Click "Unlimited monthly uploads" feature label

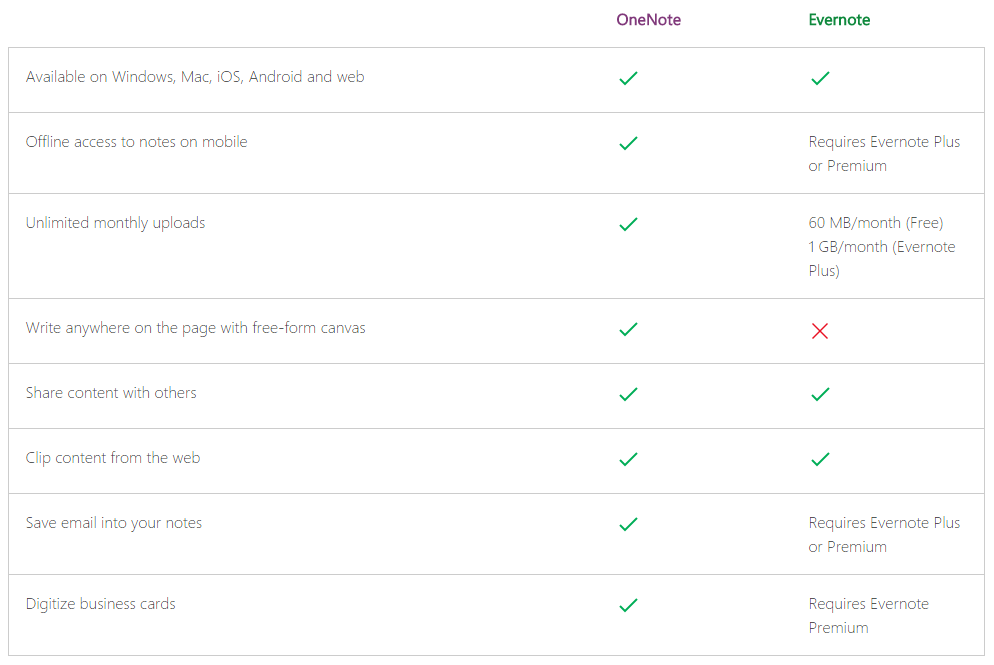point(115,223)
